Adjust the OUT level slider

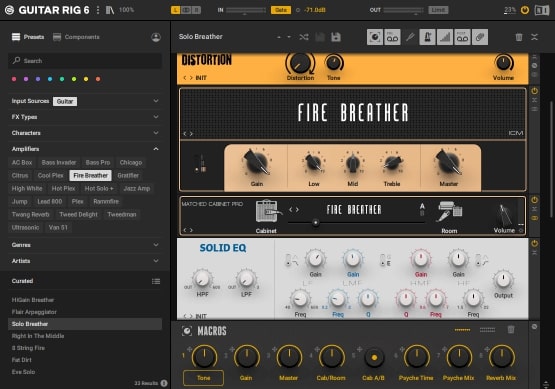tap(404, 10)
